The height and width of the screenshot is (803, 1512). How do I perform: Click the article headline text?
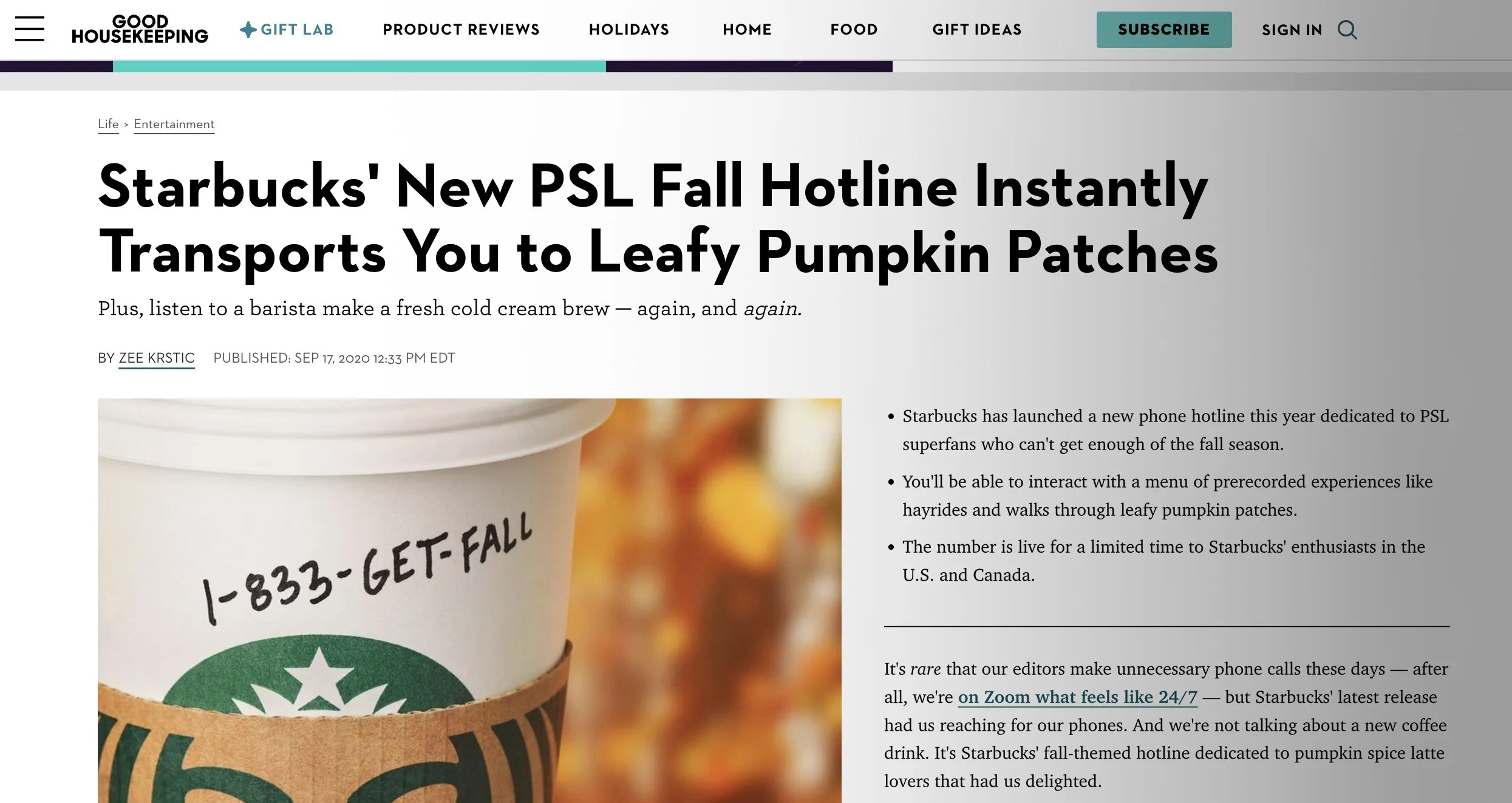[658, 220]
